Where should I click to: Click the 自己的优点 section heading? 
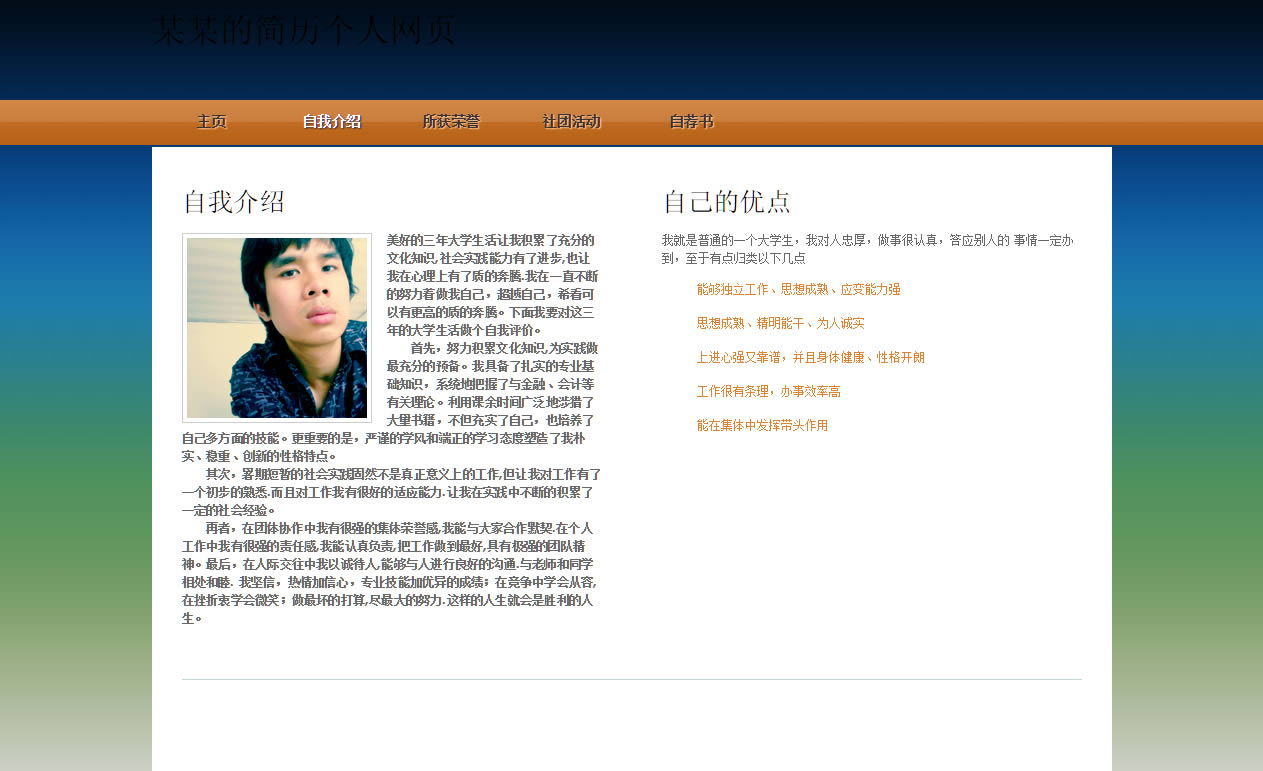[x=727, y=202]
